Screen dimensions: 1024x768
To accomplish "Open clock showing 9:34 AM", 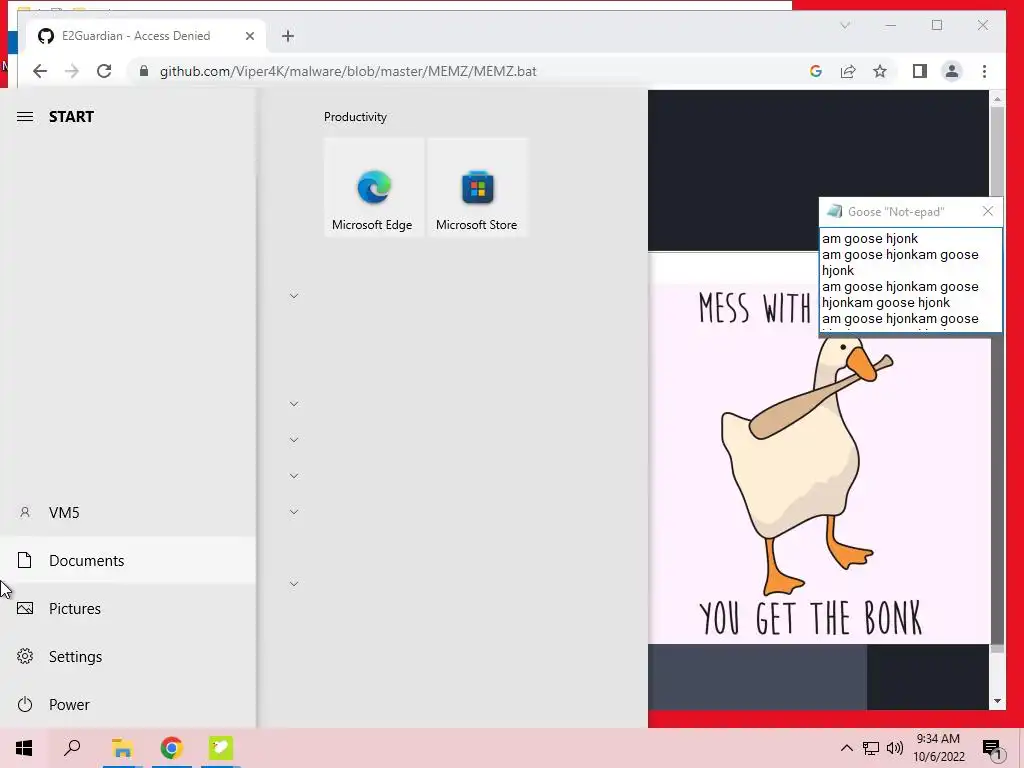I will click(x=938, y=748).
